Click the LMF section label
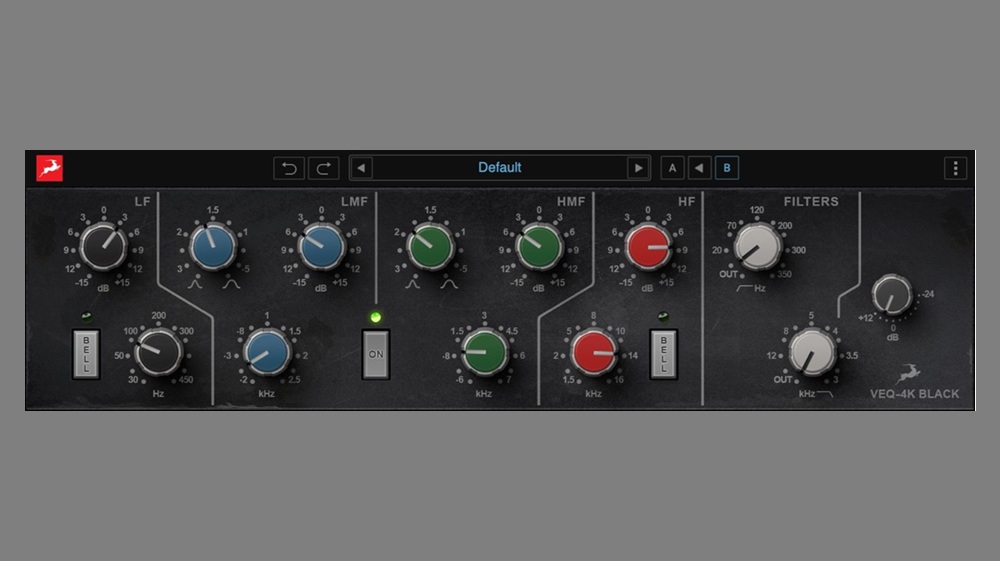The height and width of the screenshot is (561, 1000). (354, 201)
